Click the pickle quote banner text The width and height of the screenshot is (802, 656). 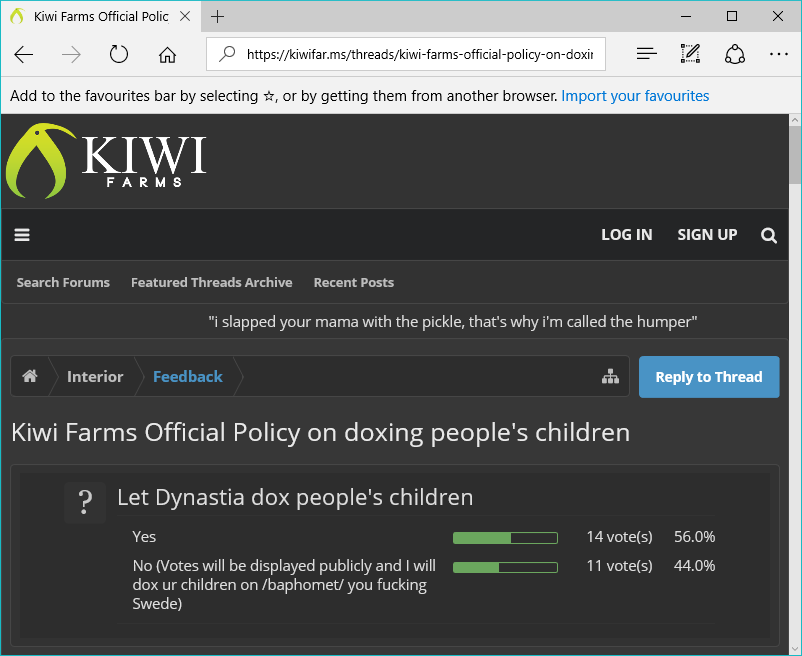click(x=453, y=322)
